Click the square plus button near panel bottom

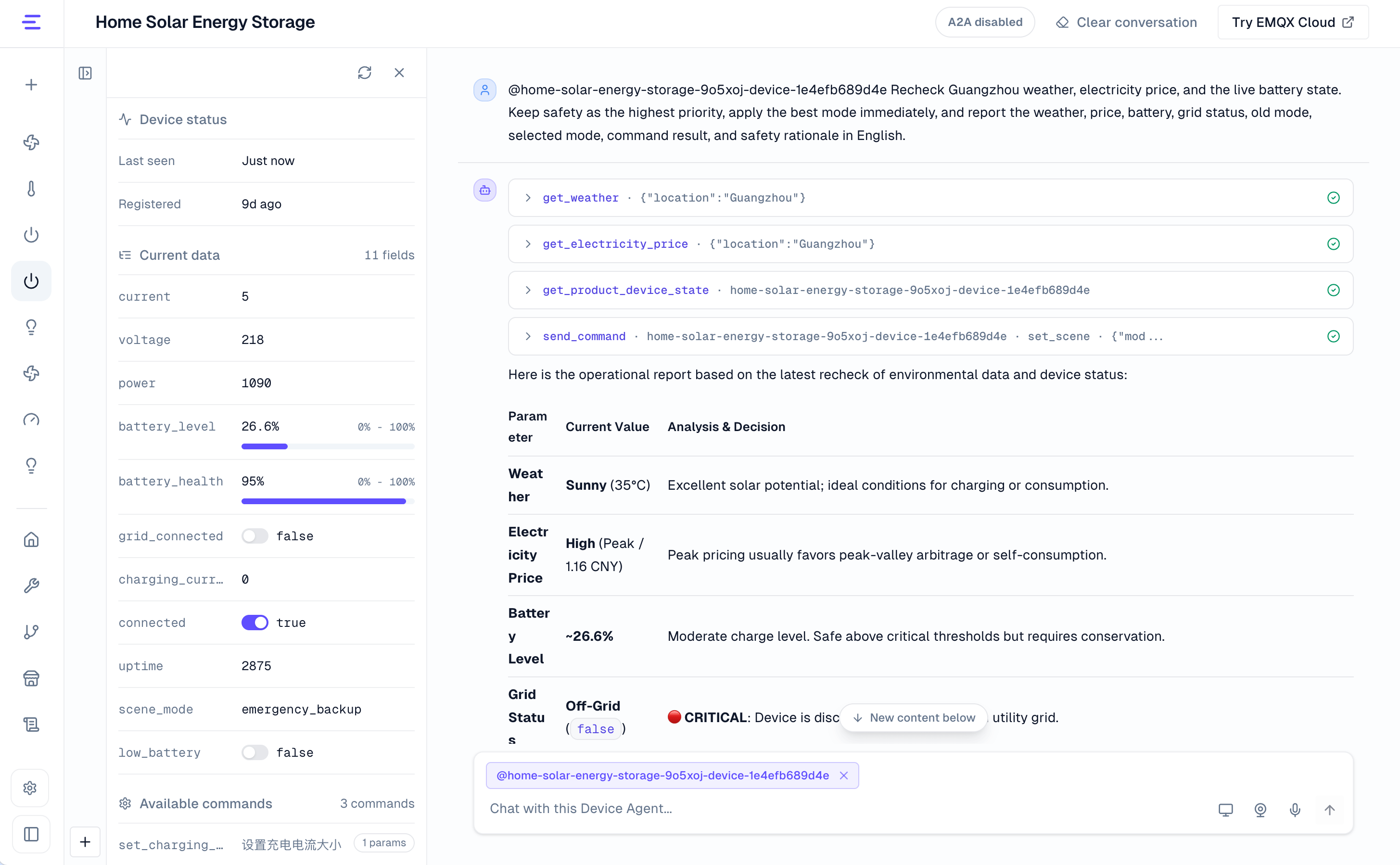pos(85,842)
